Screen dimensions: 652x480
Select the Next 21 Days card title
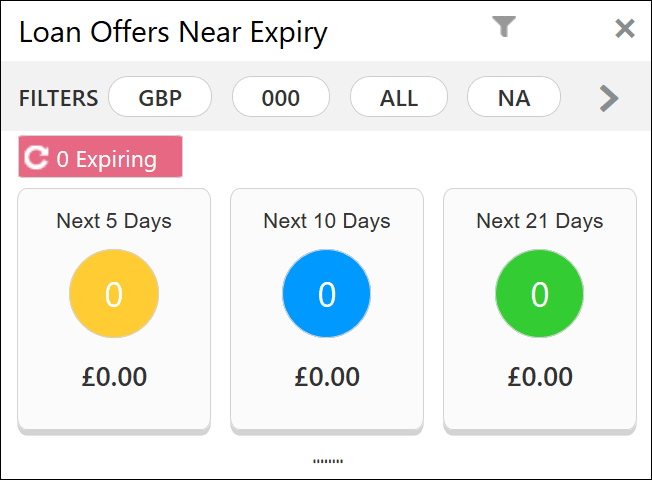click(x=540, y=221)
